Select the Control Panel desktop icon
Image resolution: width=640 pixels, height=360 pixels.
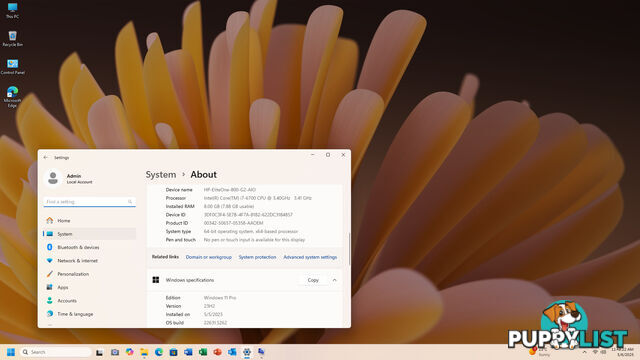tap(12, 67)
